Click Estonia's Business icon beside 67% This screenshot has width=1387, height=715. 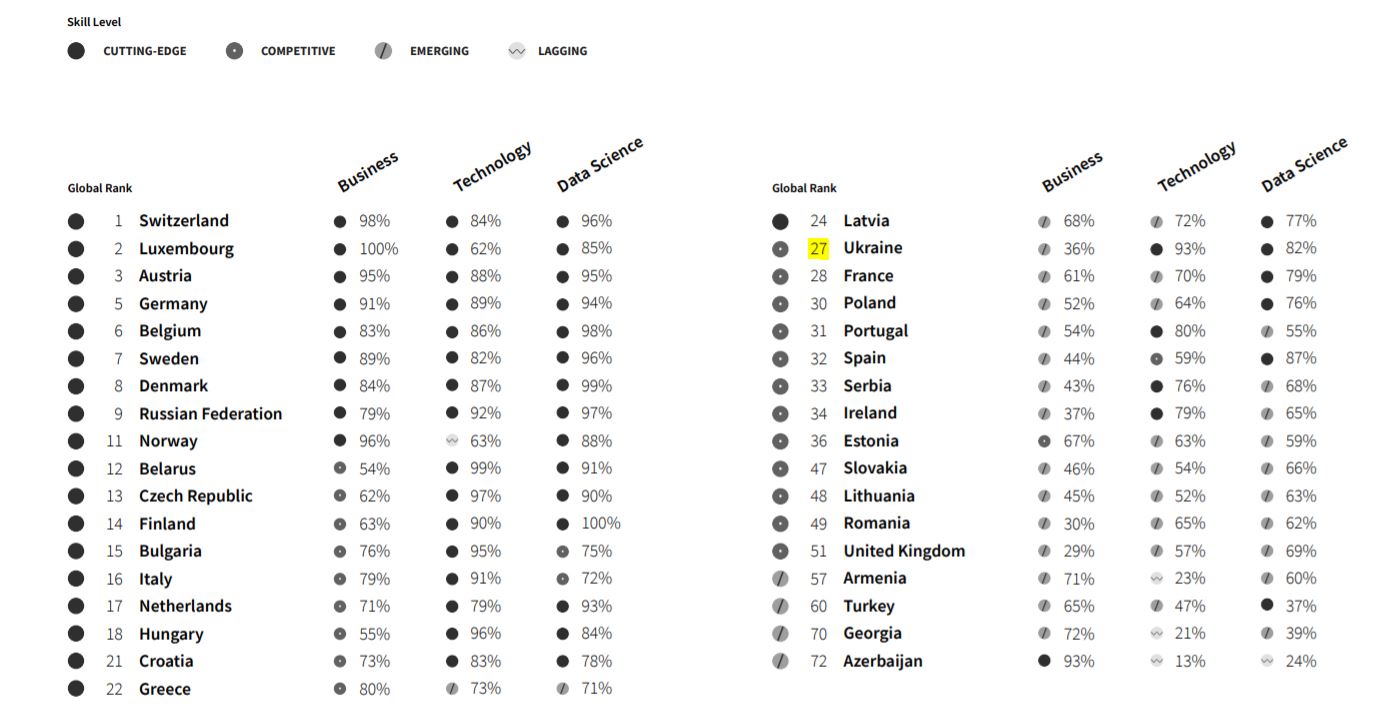click(x=1044, y=441)
